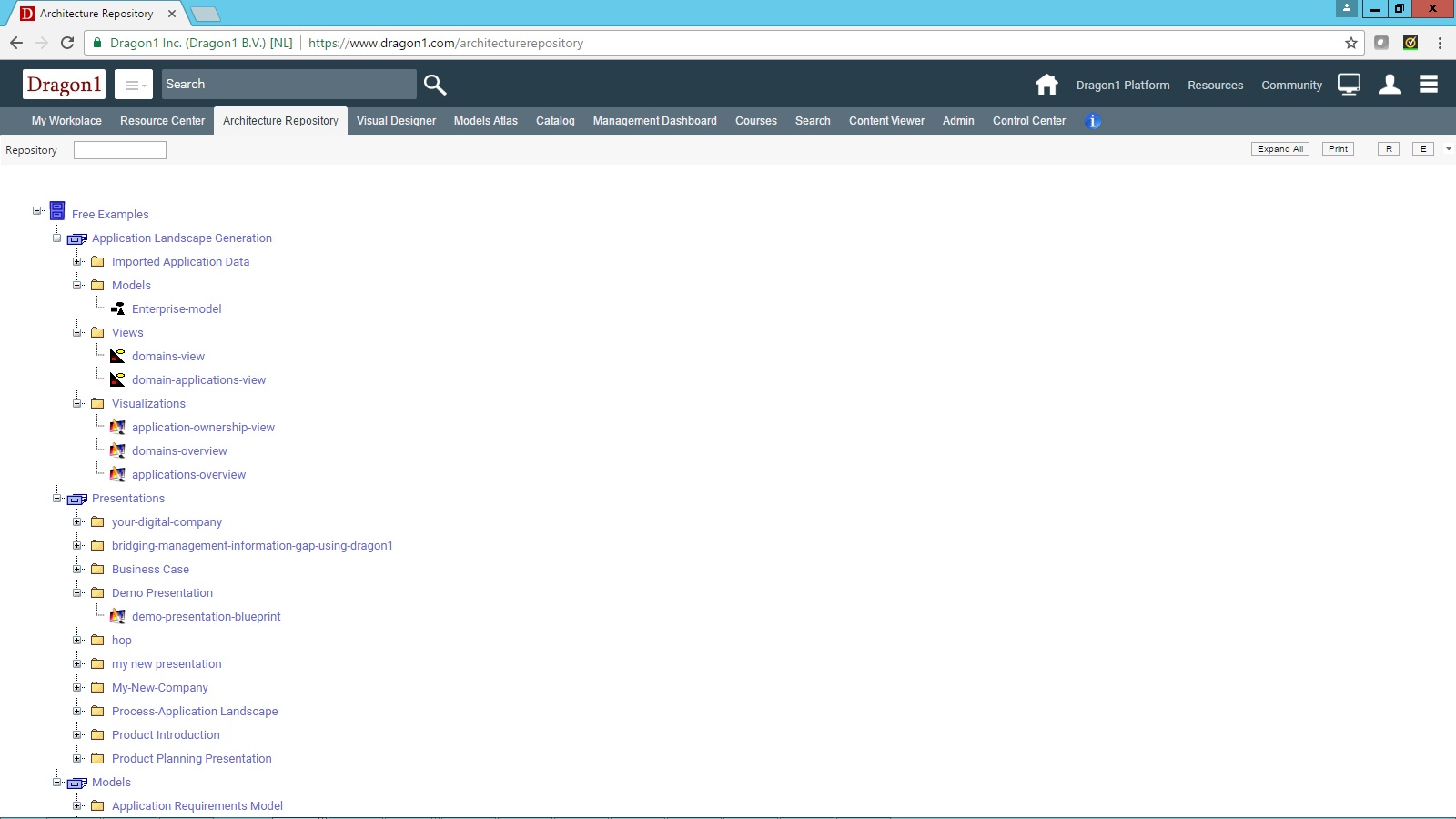Open the Control Center tab
This screenshot has width=1456, height=819.
coord(1029,121)
